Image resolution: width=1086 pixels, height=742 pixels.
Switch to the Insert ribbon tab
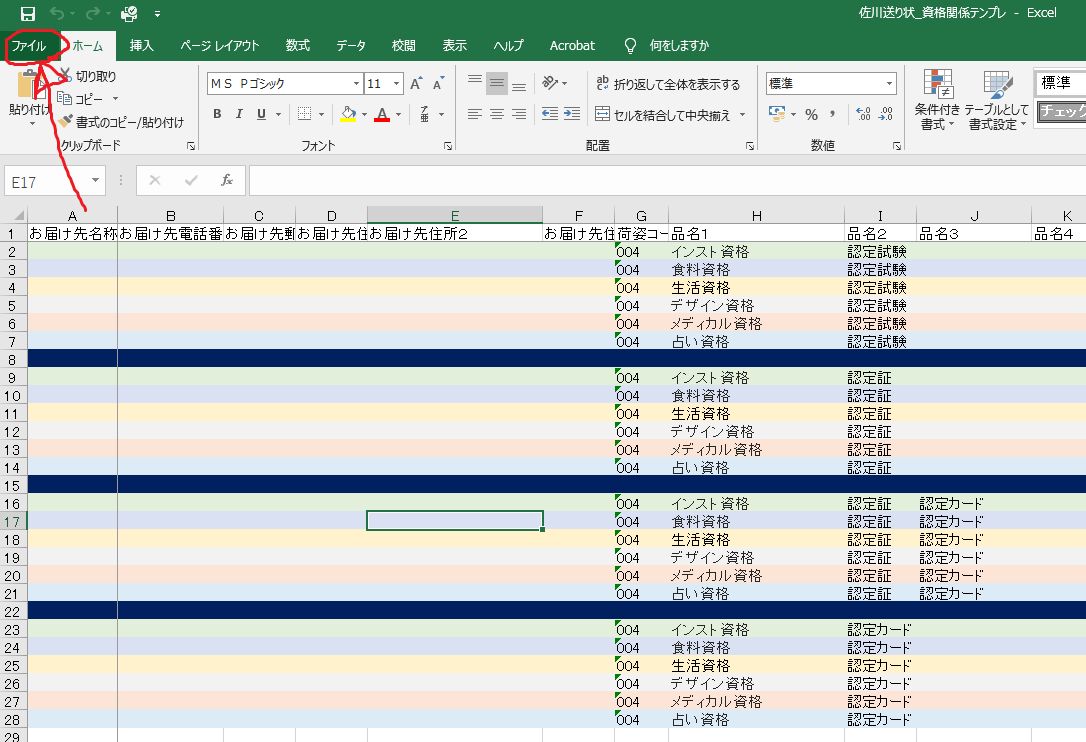pos(142,46)
